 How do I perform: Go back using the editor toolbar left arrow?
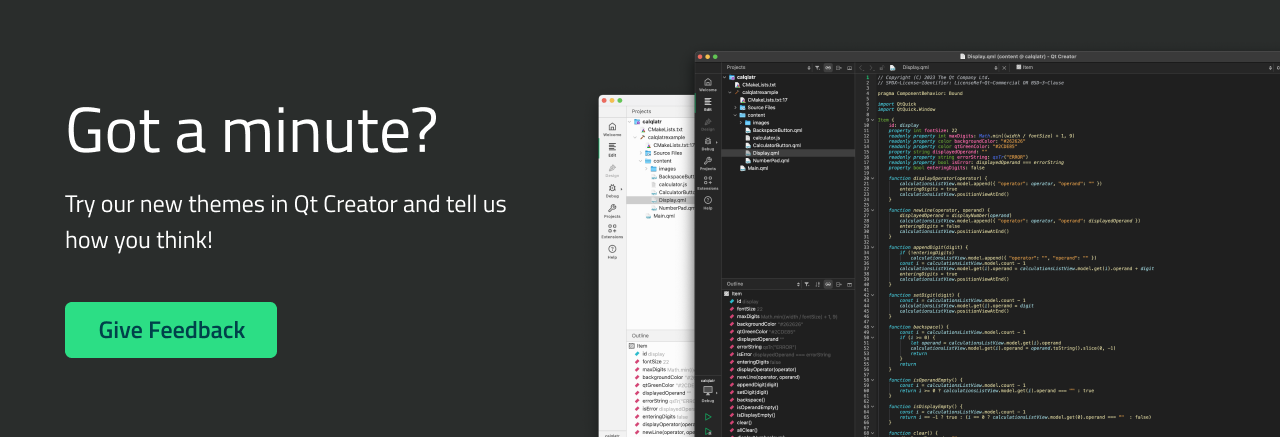[x=861, y=67]
